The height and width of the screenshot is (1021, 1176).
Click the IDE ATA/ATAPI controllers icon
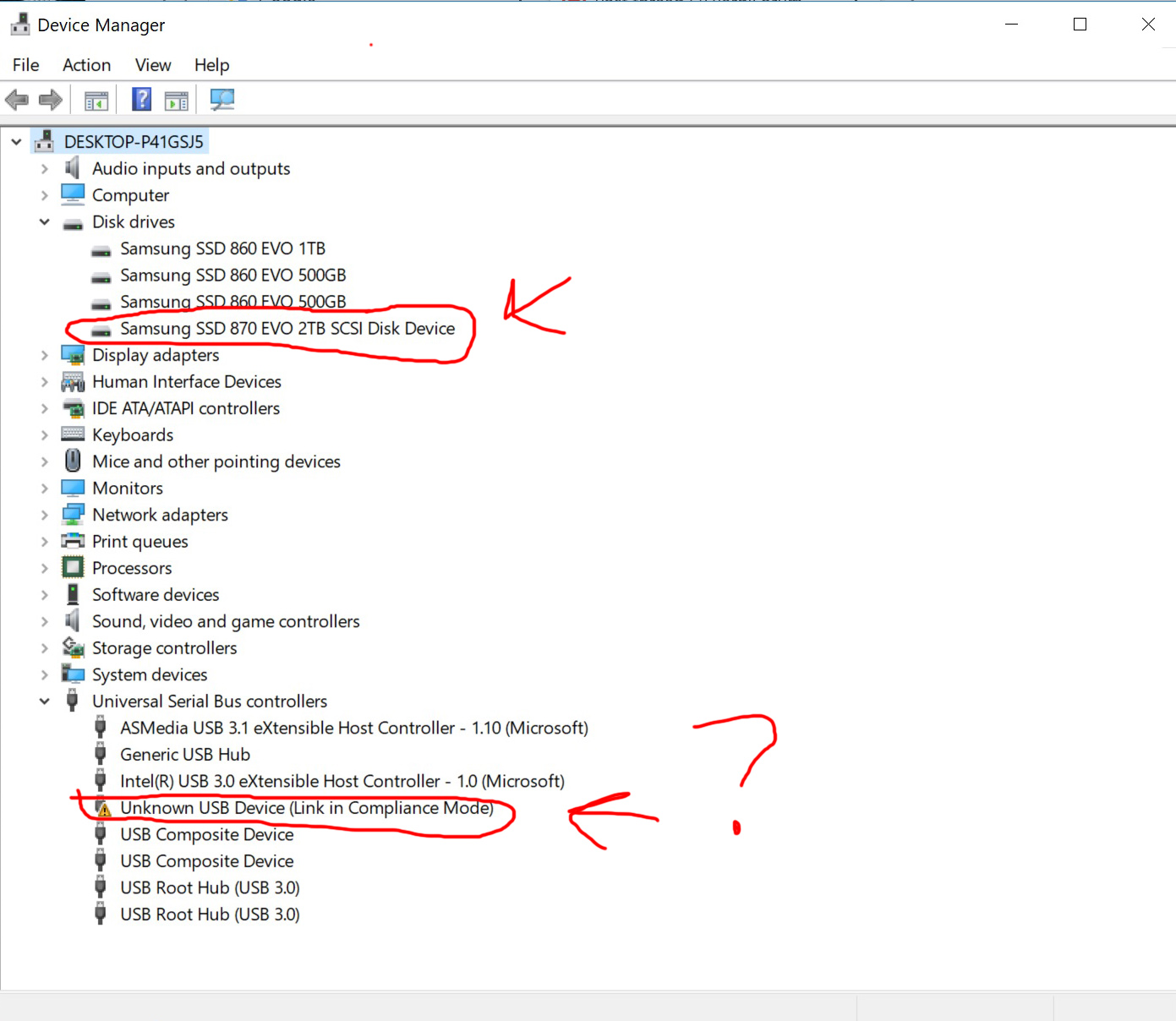point(74,408)
